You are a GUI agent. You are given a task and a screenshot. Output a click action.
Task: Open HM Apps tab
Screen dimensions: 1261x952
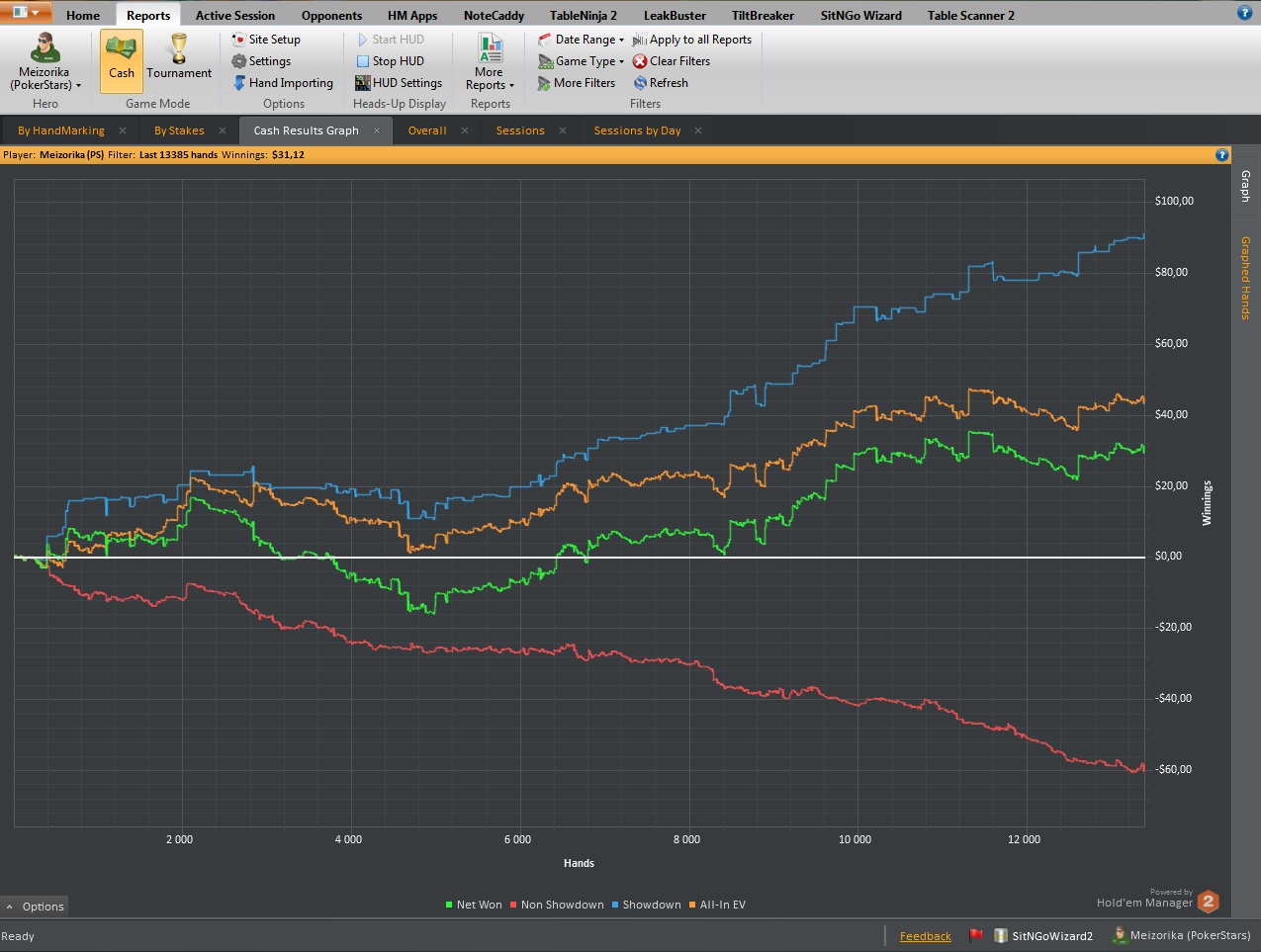click(x=412, y=15)
